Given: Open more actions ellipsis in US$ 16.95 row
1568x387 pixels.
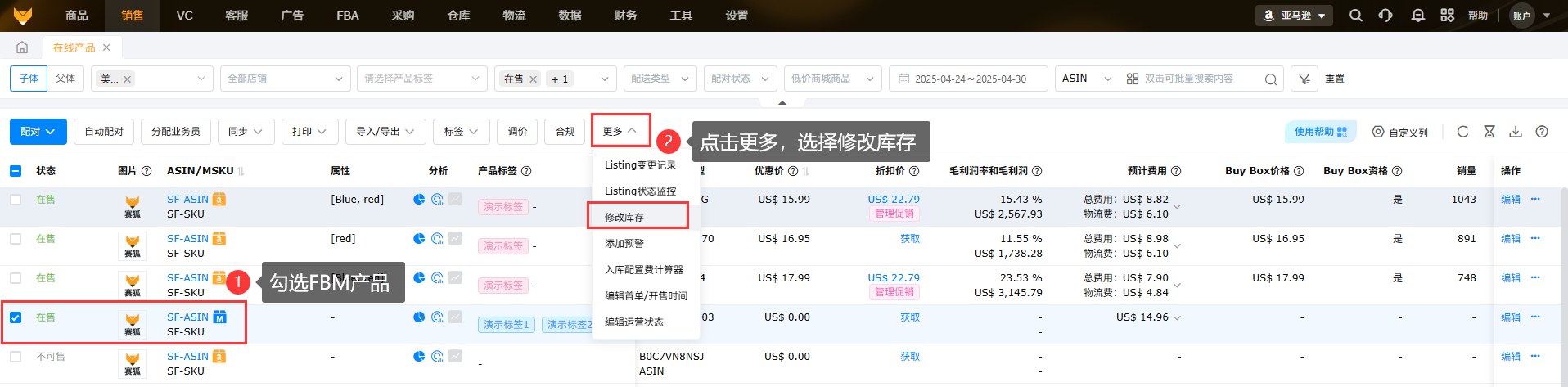Looking at the screenshot, I should pos(1535,238).
